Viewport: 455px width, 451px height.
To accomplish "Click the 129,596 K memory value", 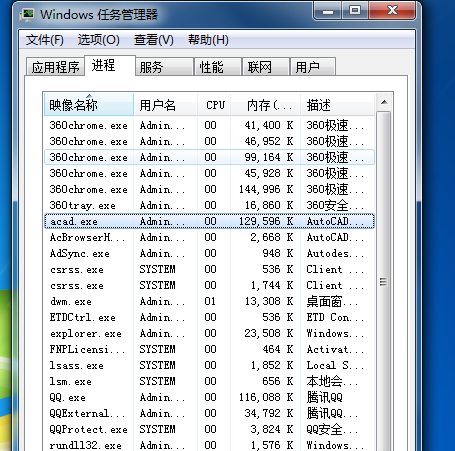I will pos(266,221).
